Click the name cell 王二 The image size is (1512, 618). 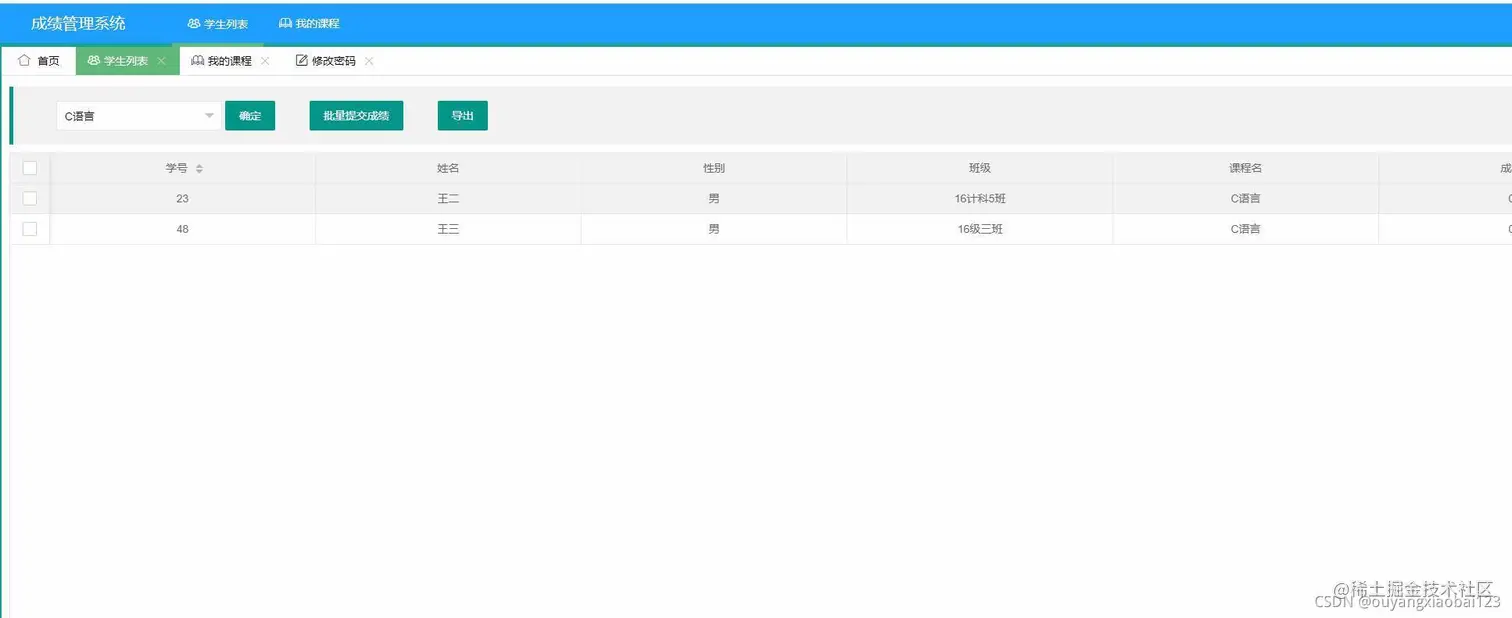click(448, 199)
